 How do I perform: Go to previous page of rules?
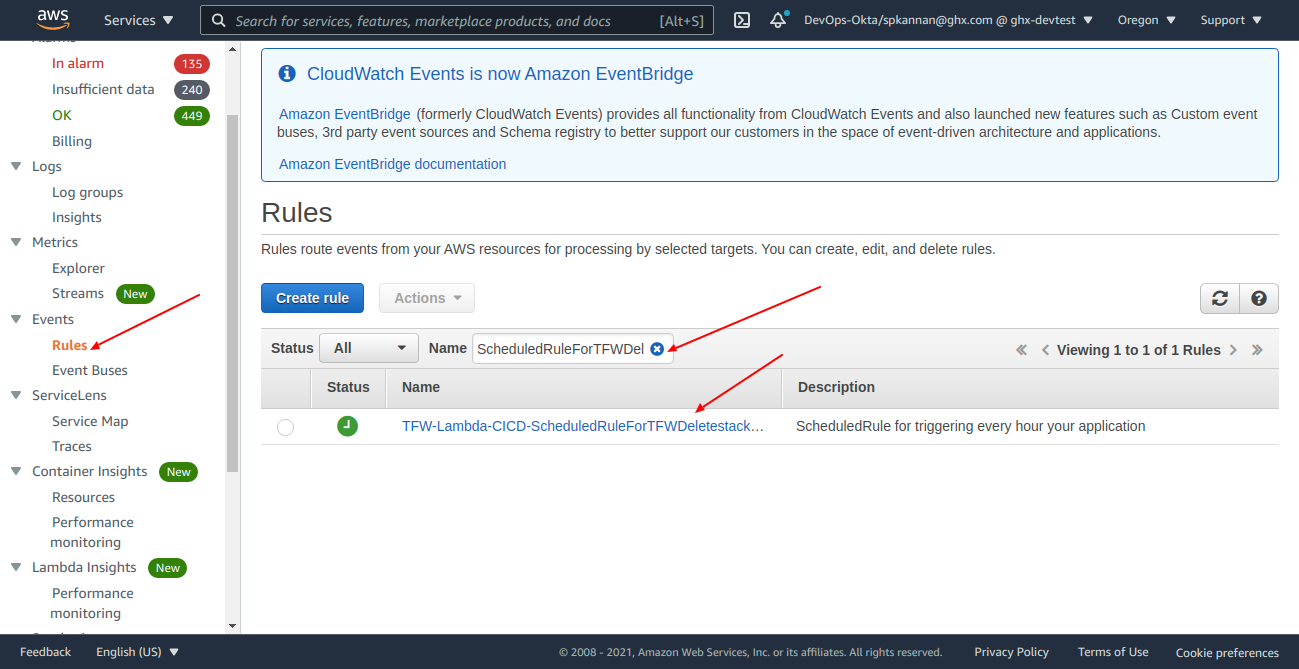point(1045,350)
